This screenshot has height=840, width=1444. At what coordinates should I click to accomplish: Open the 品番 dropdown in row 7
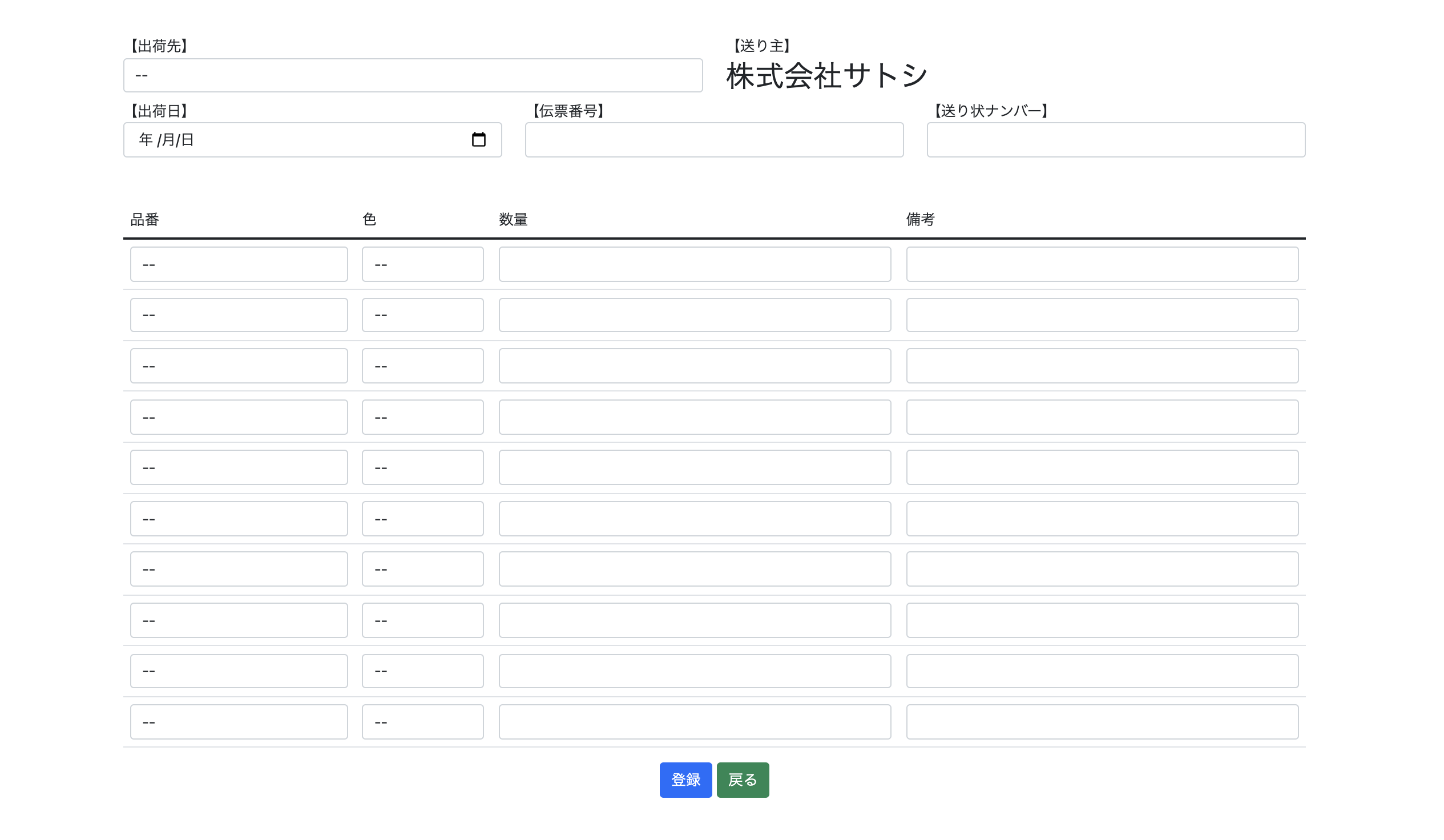coord(239,569)
